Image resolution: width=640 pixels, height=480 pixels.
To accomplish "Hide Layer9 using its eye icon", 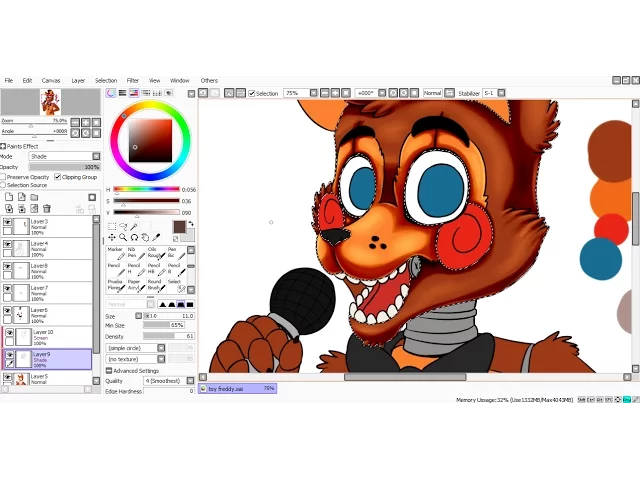I will (x=9, y=355).
